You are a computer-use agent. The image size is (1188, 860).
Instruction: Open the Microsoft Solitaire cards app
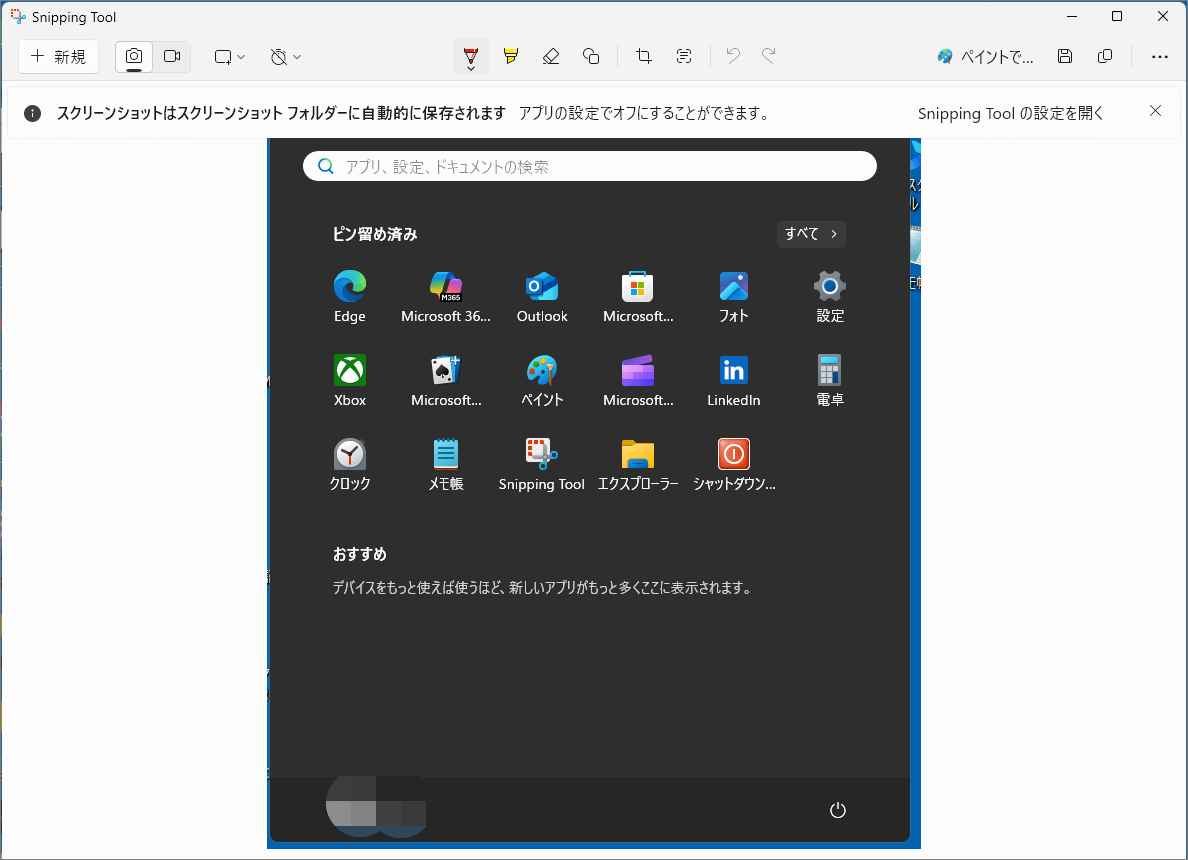446,381
